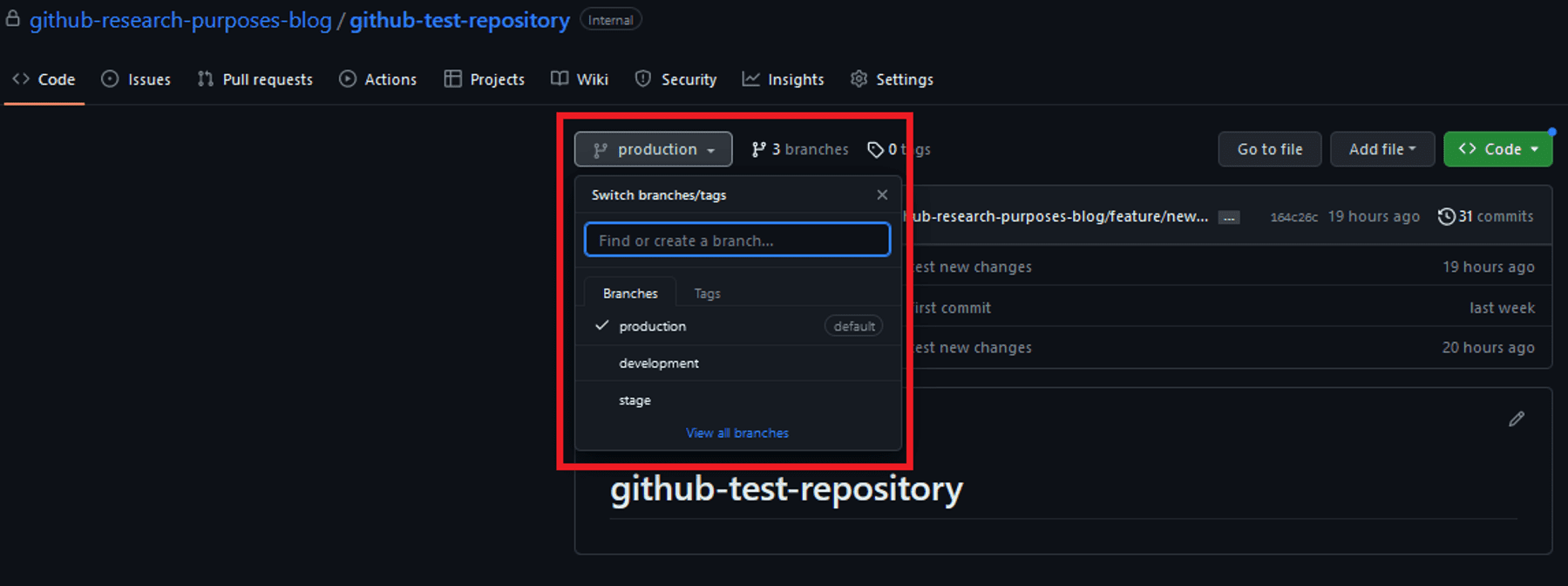Viewport: 1568px width, 586px height.
Task: Switch to the Tags tab in popup
Action: pyautogui.click(x=707, y=294)
